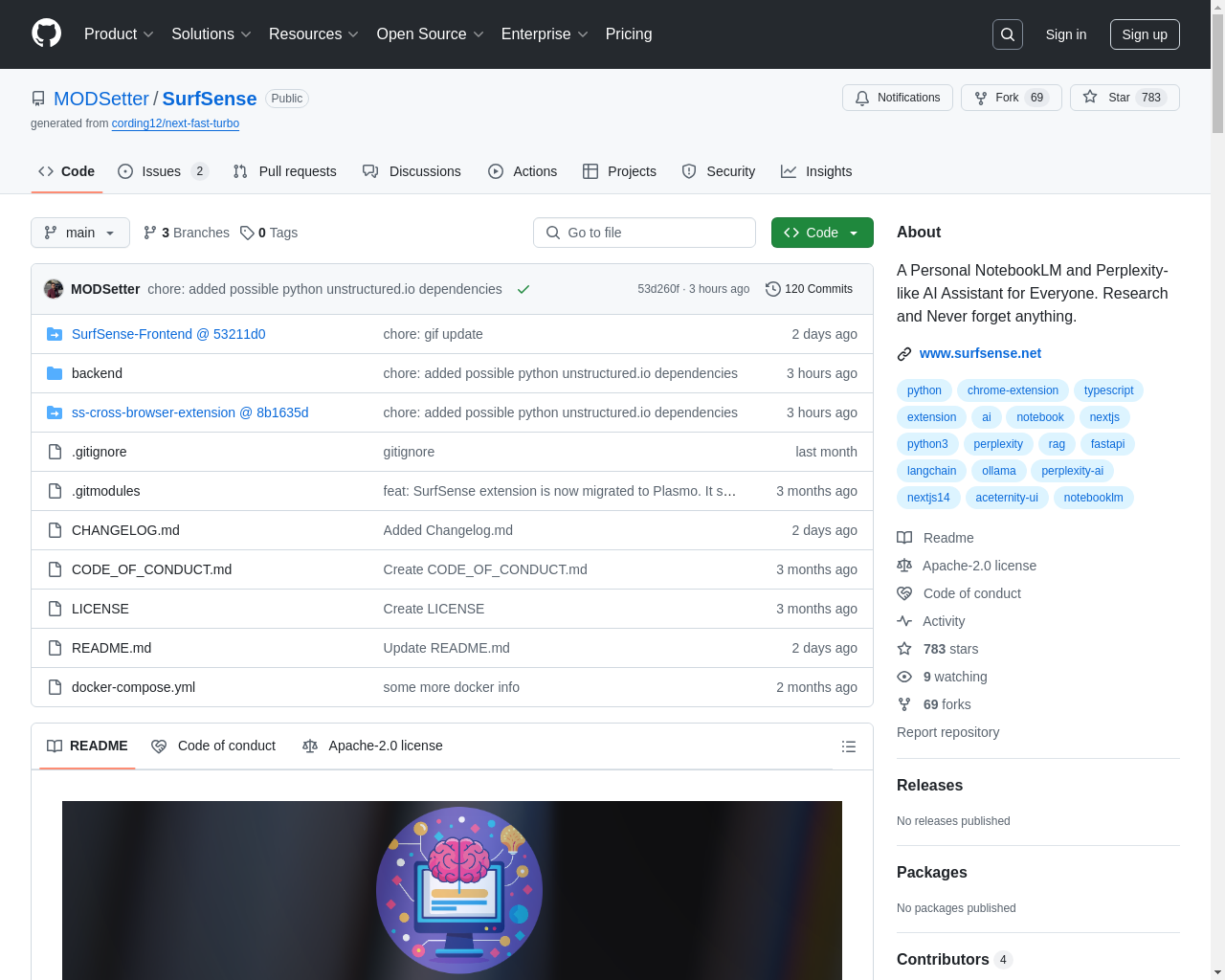Open the Discussions tab
The width and height of the screenshot is (1225, 980).
point(412,171)
